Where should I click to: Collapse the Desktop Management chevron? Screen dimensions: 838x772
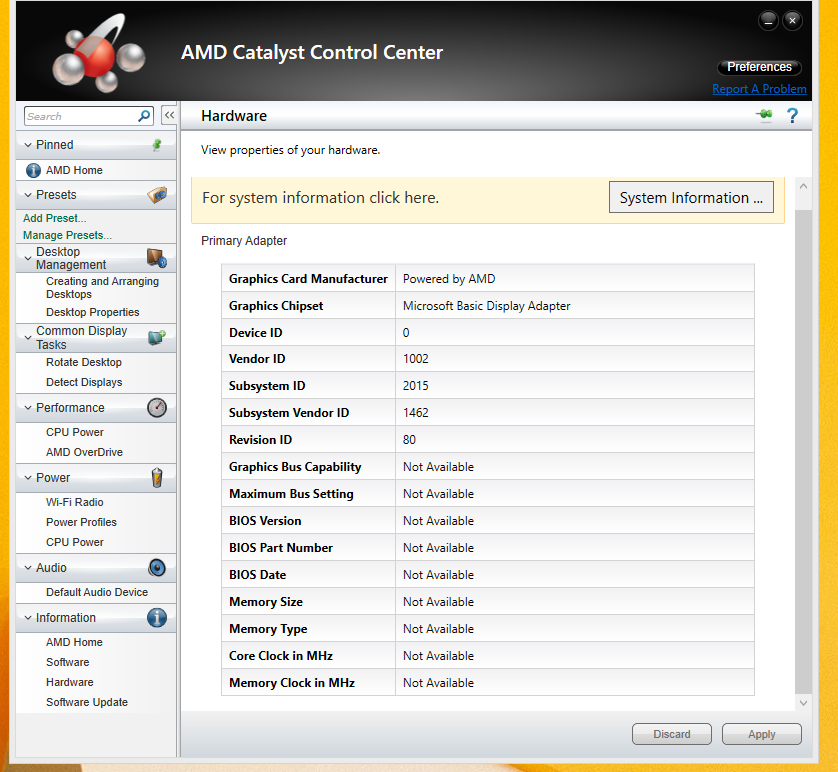[28, 258]
